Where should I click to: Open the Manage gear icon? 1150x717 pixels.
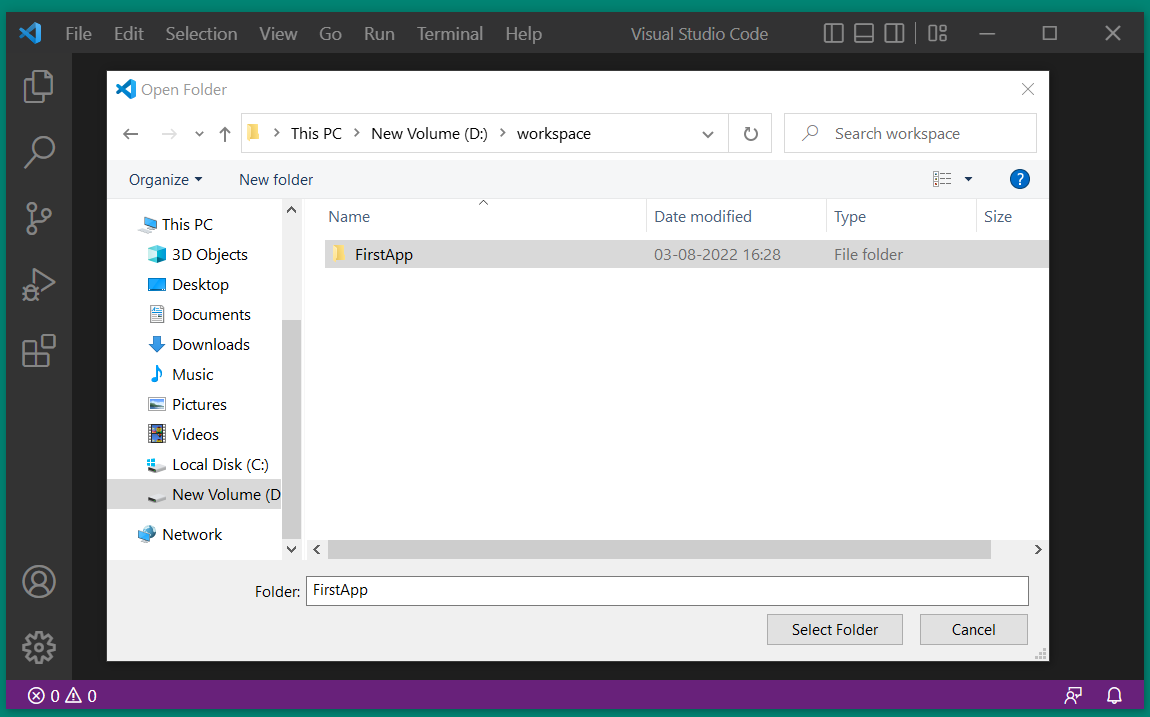[x=38, y=647]
